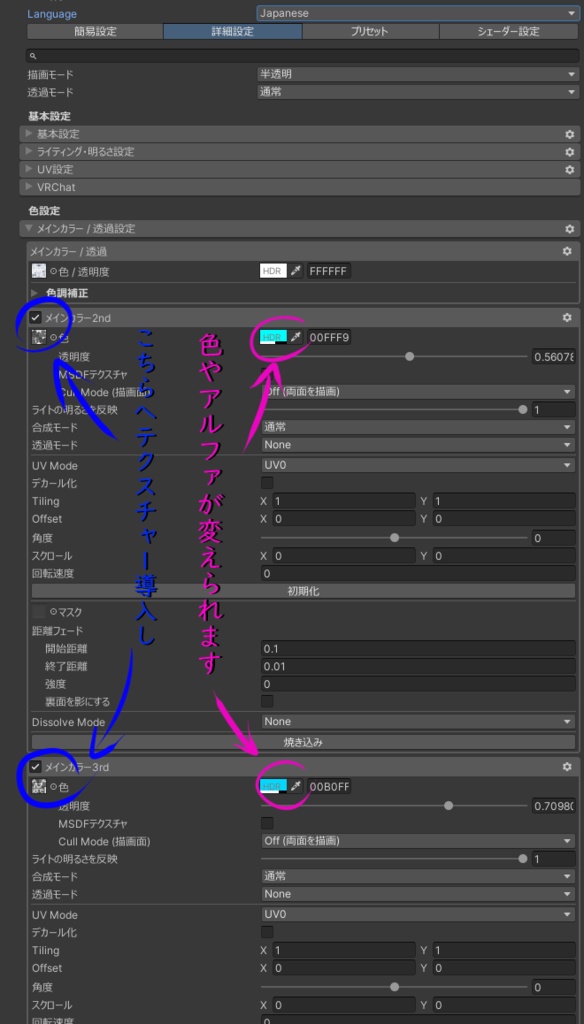This screenshot has width=584, height=1024.
Task: Enable デカール化 in メインカラー2nd
Action: [267, 483]
